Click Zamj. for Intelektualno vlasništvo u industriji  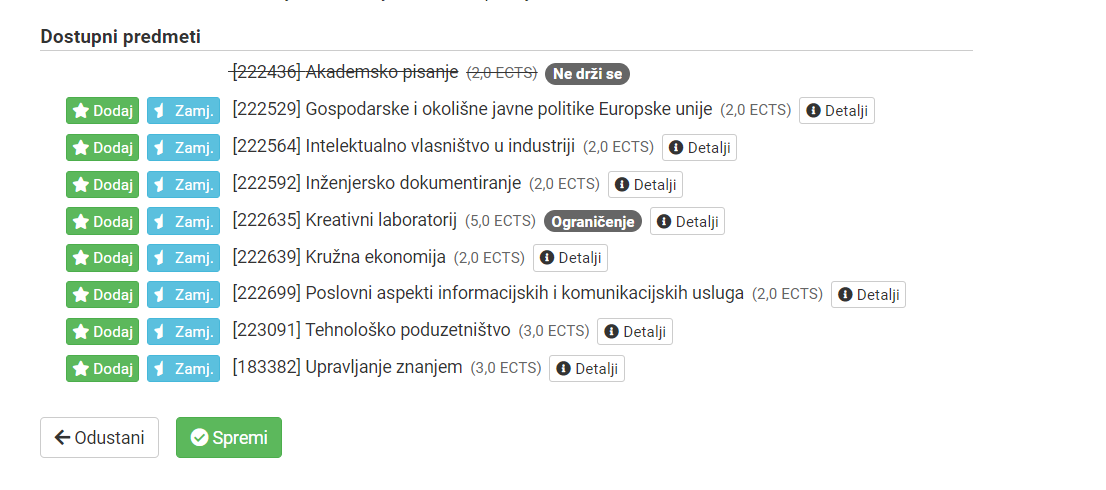point(183,147)
